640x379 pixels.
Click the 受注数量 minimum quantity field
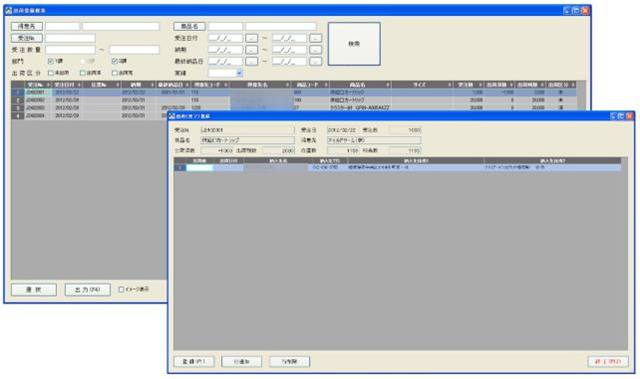[x=70, y=50]
